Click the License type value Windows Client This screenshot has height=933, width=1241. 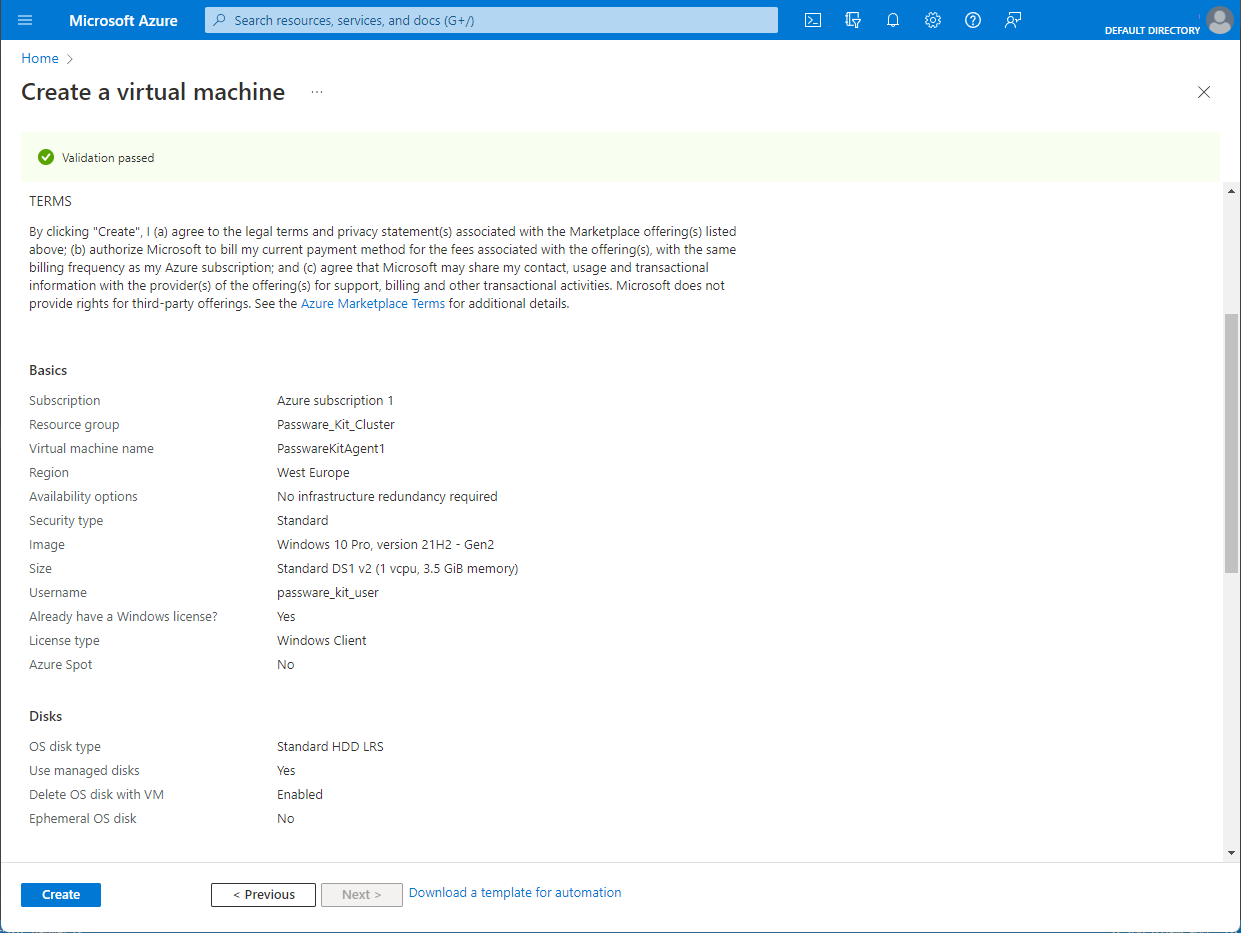coord(322,641)
